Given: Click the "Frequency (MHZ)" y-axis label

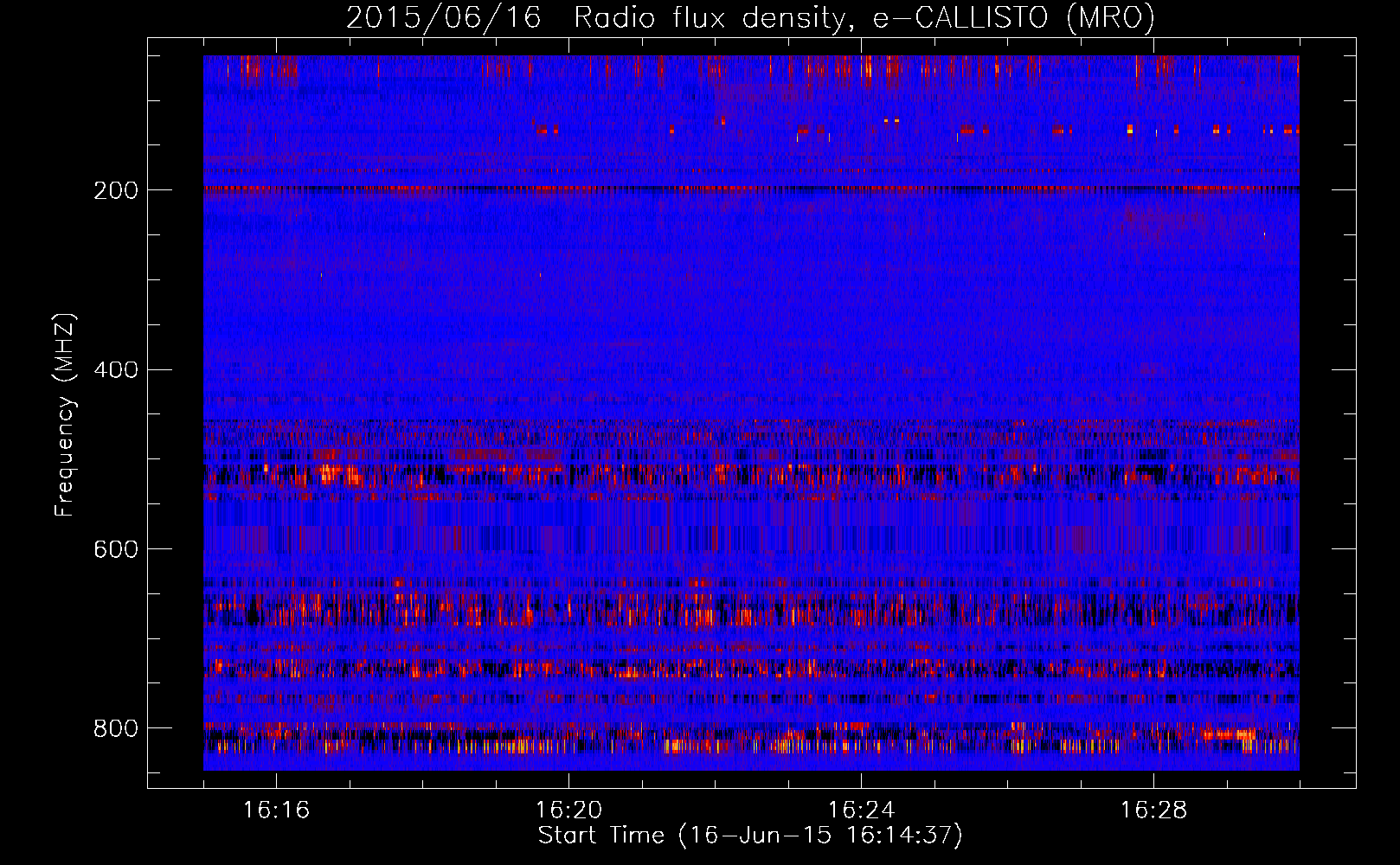Looking at the screenshot, I should click(x=65, y=415).
